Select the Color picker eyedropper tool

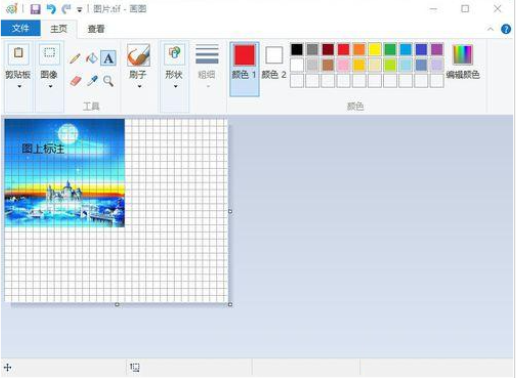tap(92, 81)
